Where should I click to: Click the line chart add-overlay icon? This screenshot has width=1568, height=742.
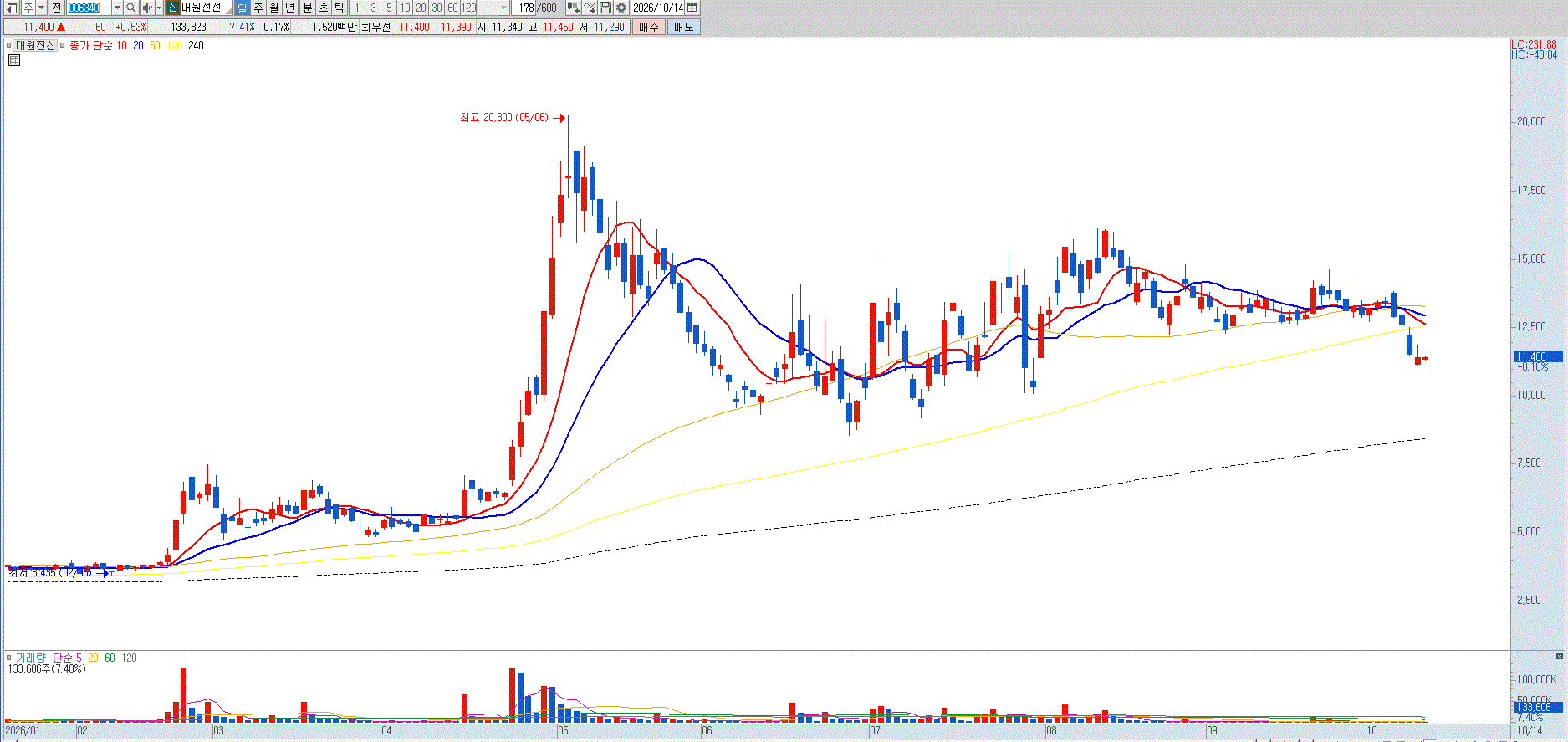tap(590, 8)
